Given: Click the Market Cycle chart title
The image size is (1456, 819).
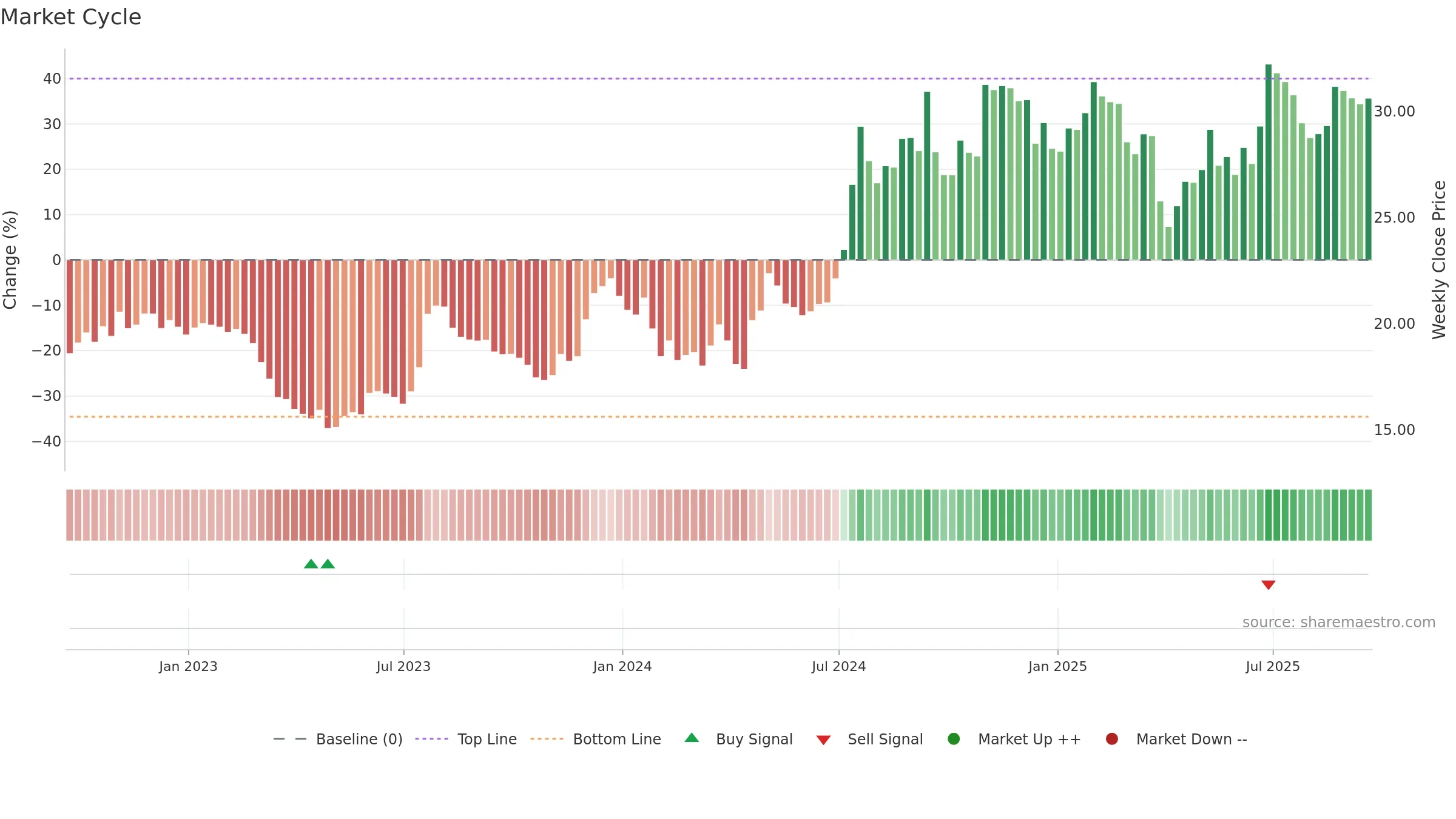Looking at the screenshot, I should [71, 17].
